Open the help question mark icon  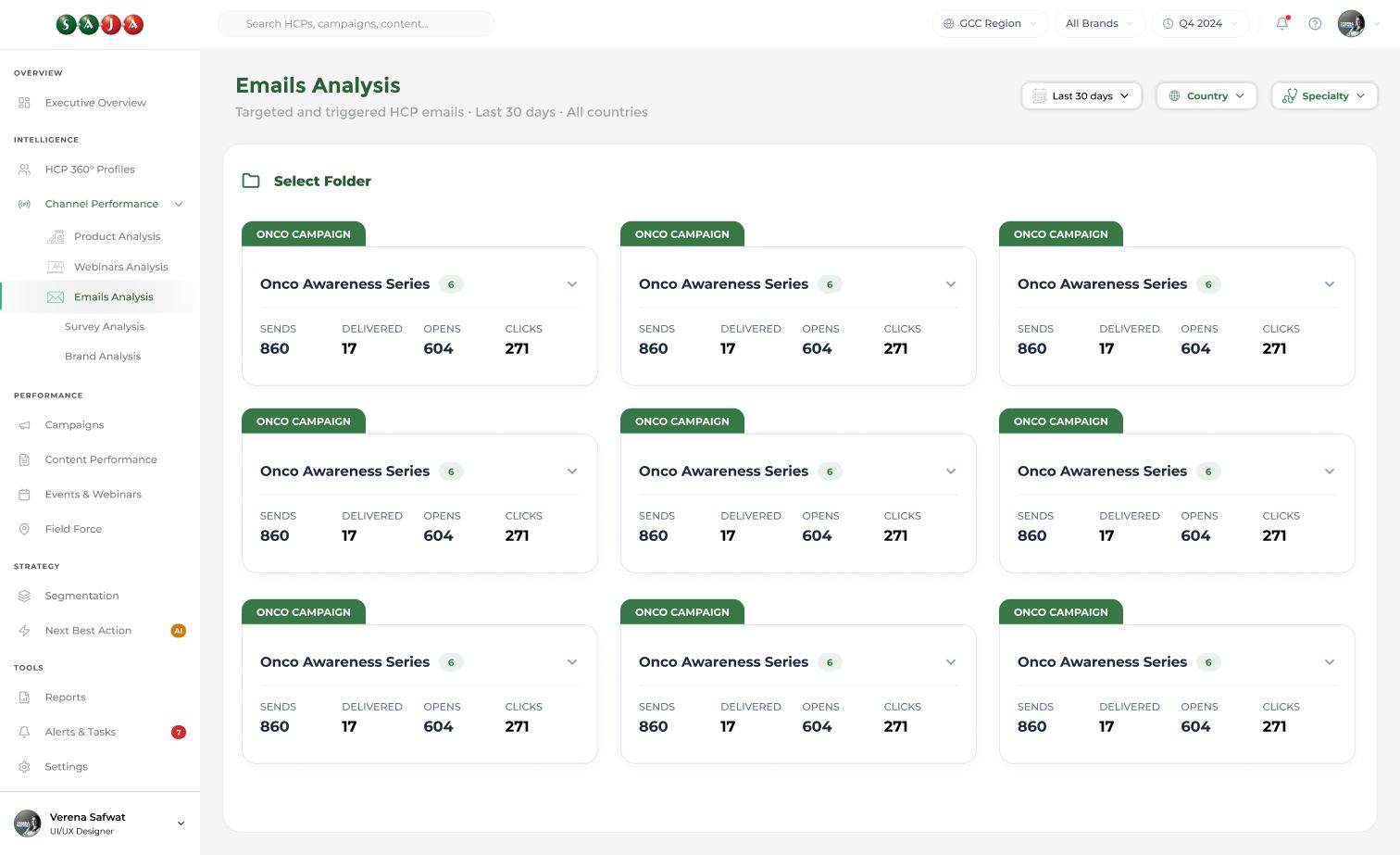[1315, 23]
